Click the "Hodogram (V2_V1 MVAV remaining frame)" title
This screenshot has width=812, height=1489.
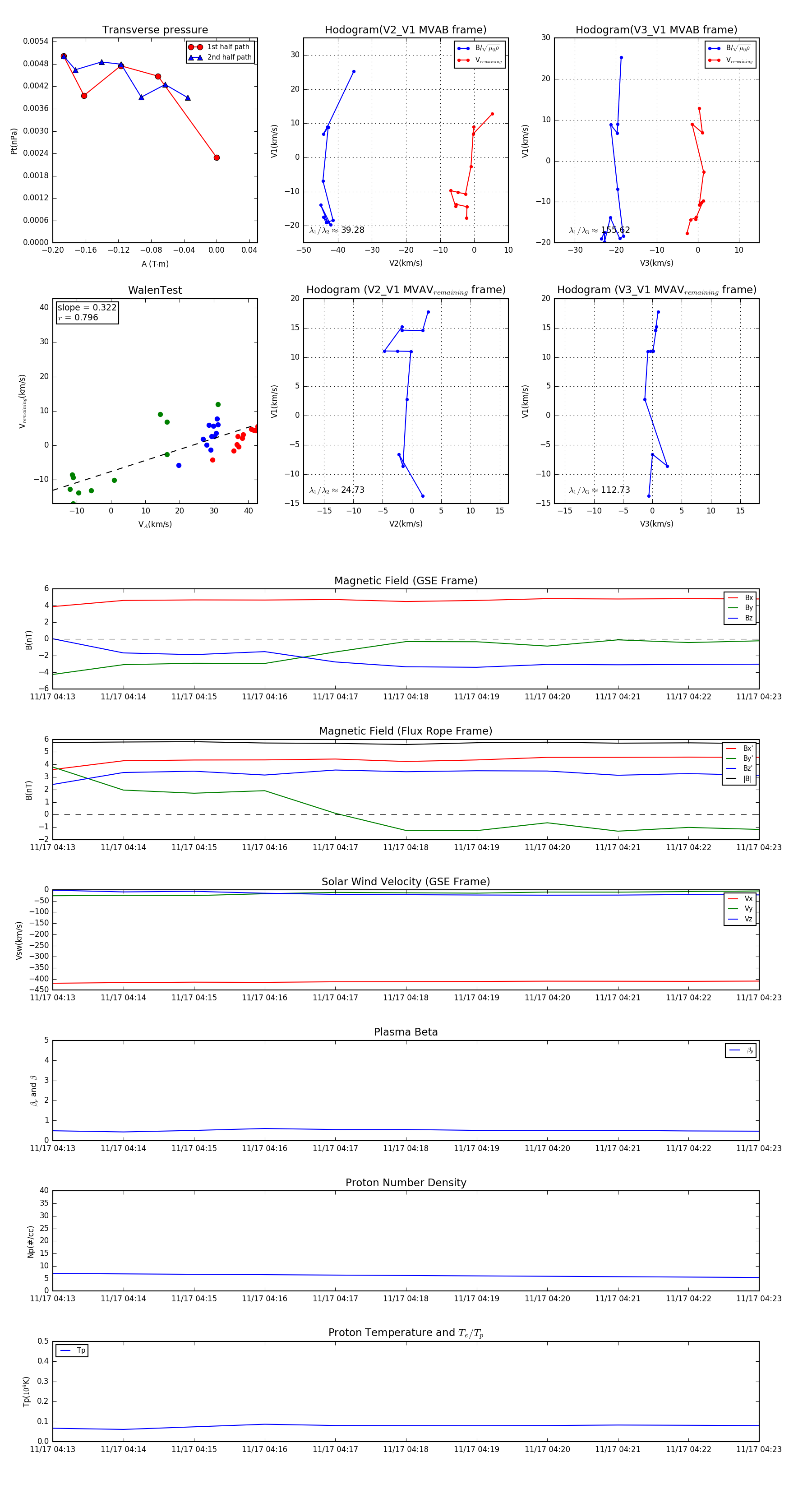[406, 290]
